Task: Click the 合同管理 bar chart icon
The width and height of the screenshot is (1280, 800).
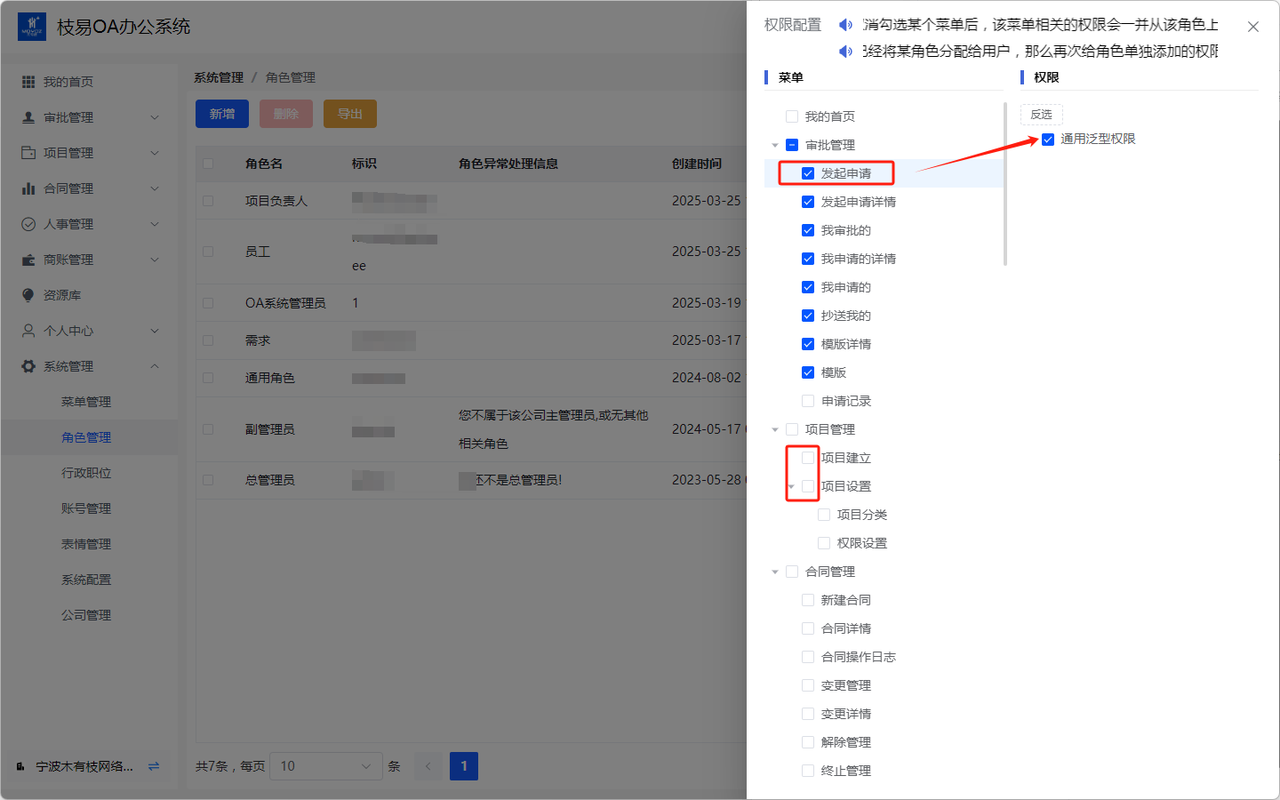Action: point(28,188)
